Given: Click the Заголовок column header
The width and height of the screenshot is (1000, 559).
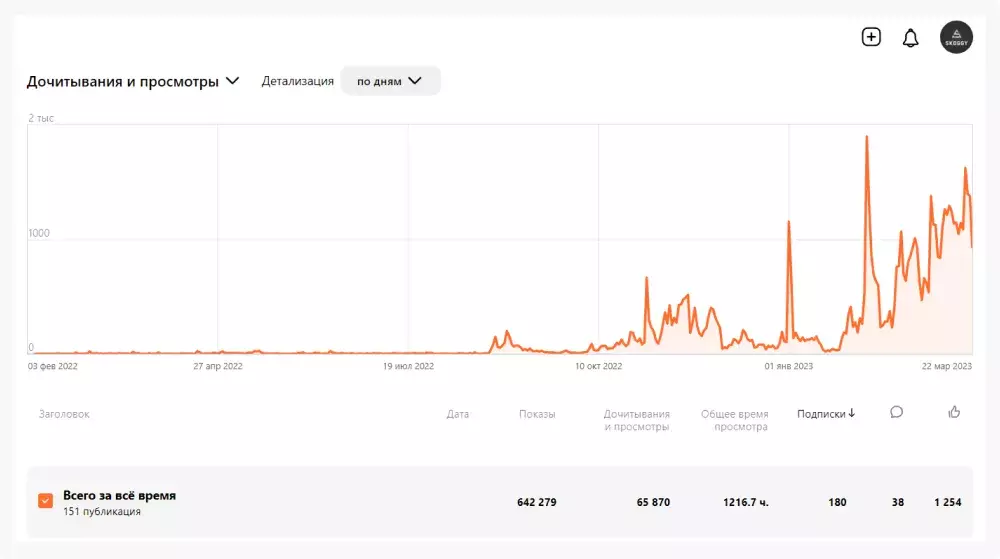Looking at the screenshot, I should pyautogui.click(x=64, y=414).
